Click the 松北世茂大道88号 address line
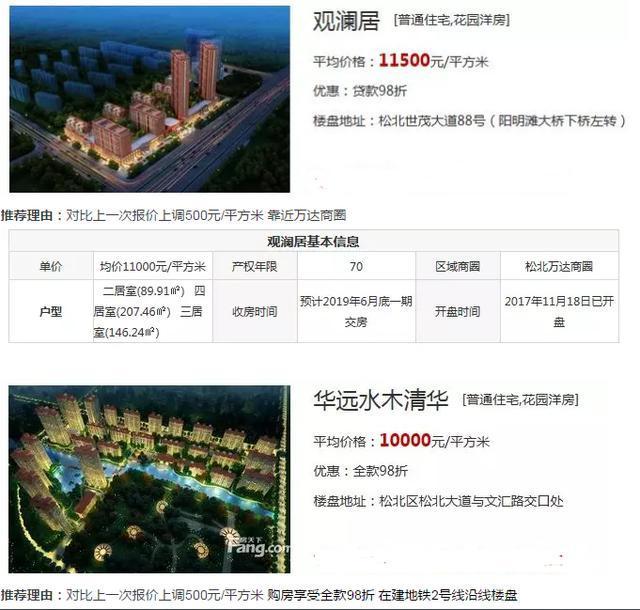Screen dimensions: 640x610 469,121
